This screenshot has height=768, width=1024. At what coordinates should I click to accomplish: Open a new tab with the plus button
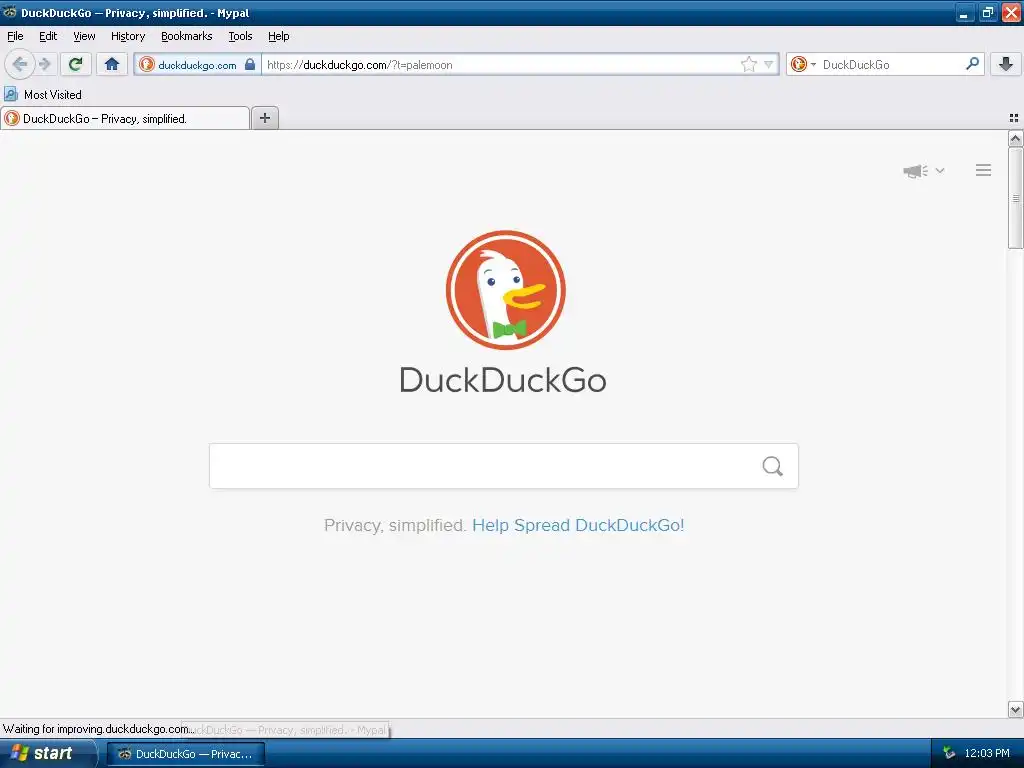(265, 118)
